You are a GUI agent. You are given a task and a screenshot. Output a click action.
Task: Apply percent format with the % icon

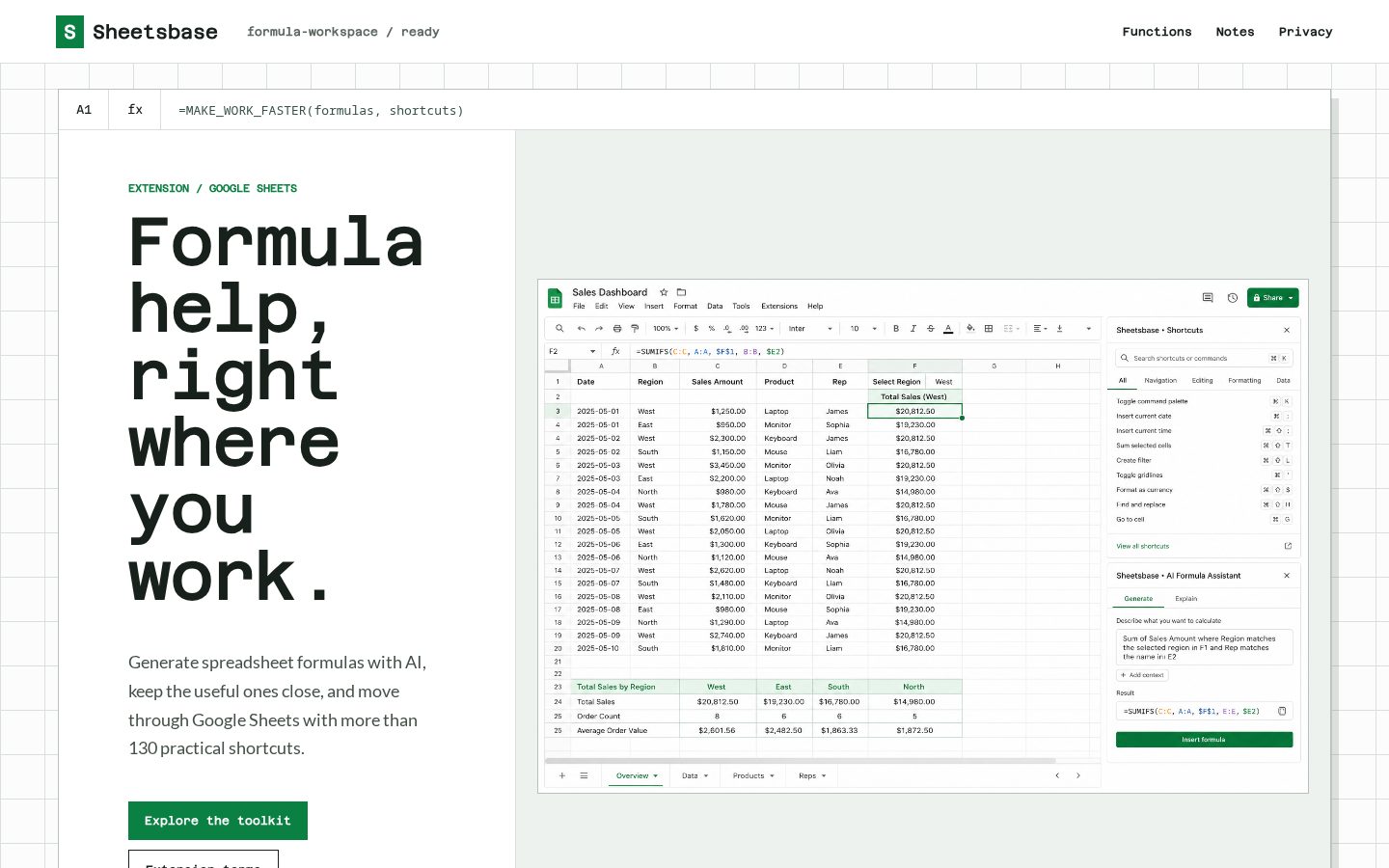(x=712, y=328)
